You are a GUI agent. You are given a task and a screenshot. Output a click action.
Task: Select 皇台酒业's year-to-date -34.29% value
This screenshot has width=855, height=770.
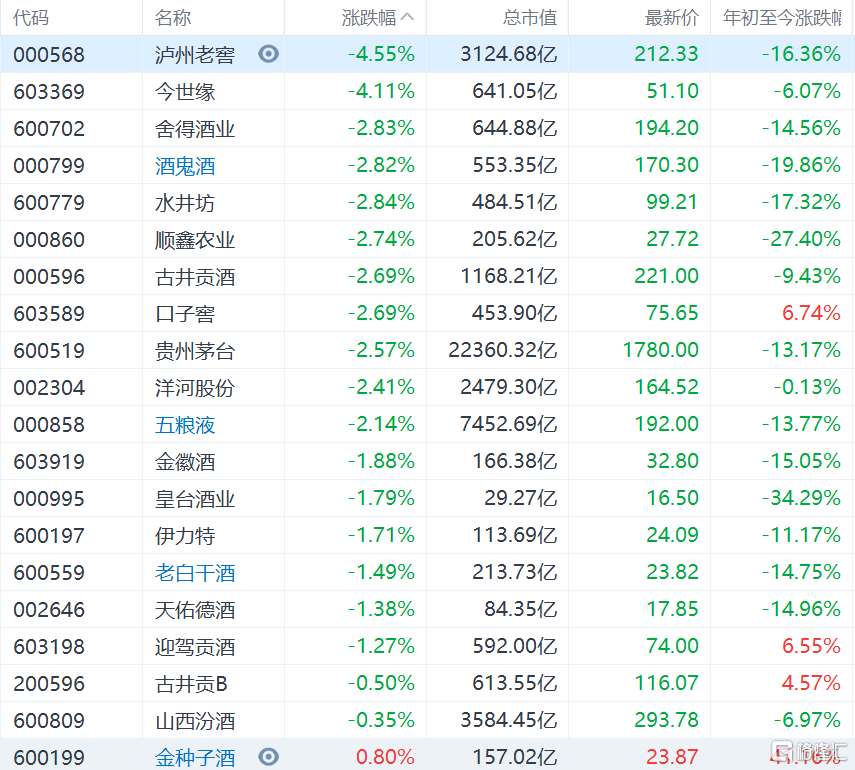tap(802, 498)
